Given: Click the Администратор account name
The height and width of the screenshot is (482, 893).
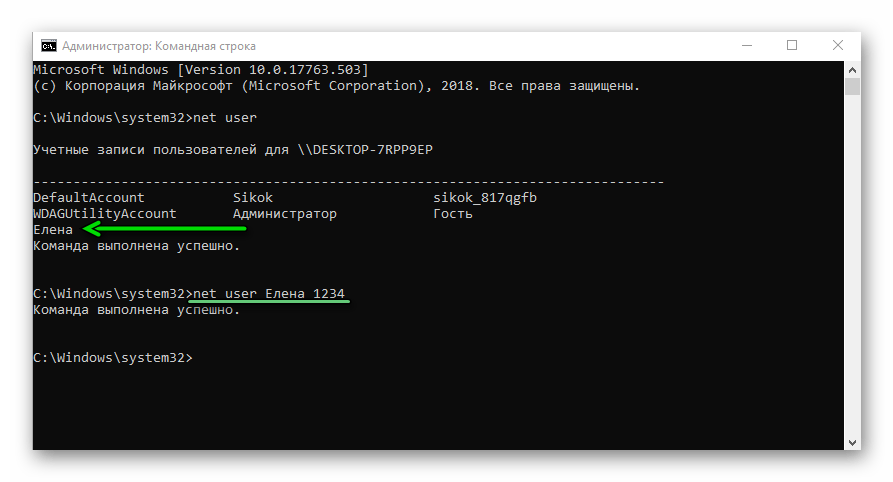Looking at the screenshot, I should [x=285, y=214].
